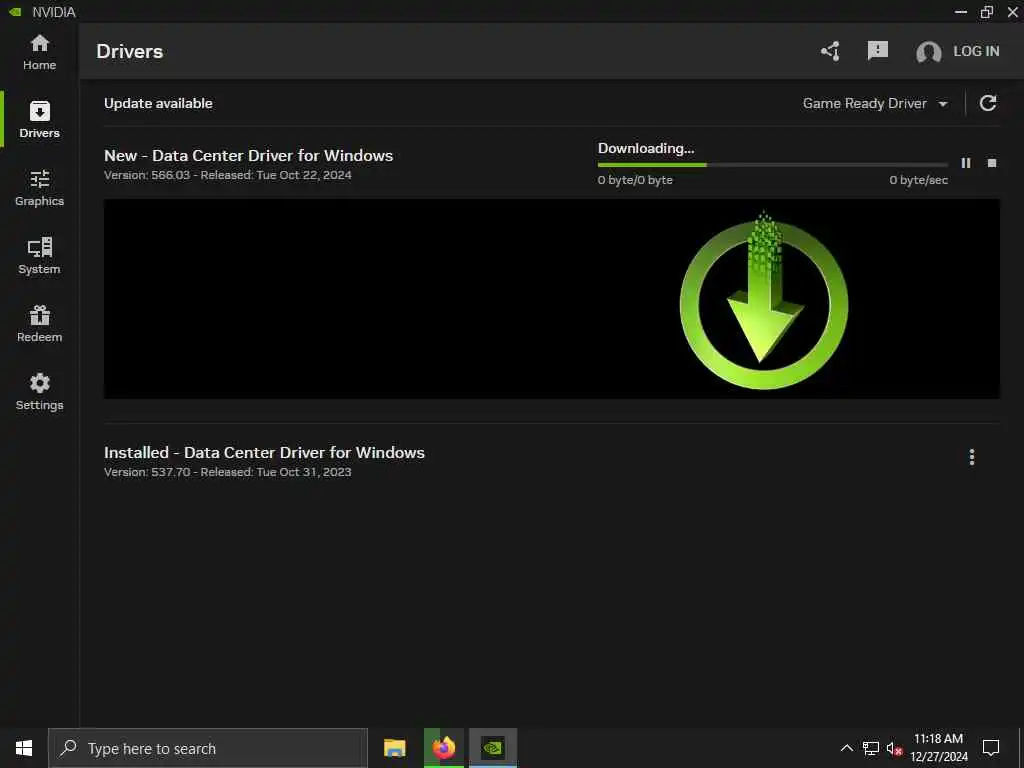Click Version 566.03 release text
This screenshot has width=1024, height=768.
[227, 175]
